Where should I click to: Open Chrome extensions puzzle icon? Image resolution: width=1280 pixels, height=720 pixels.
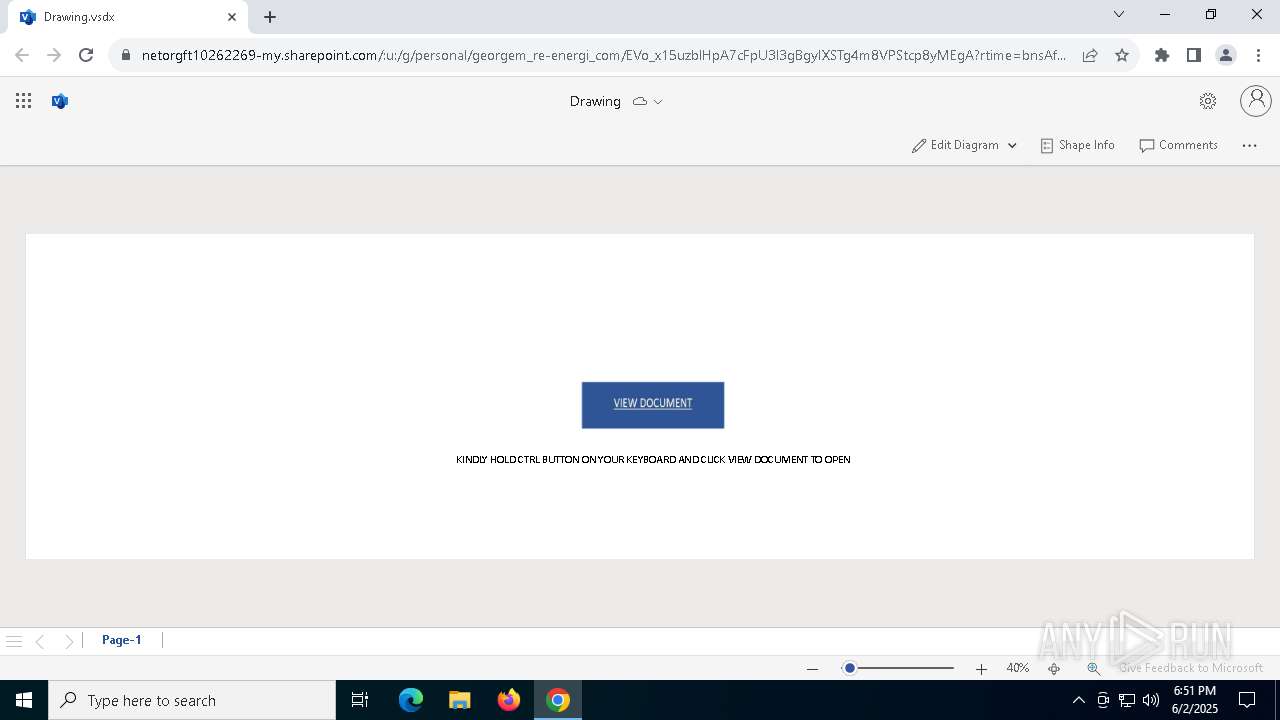pyautogui.click(x=1162, y=55)
